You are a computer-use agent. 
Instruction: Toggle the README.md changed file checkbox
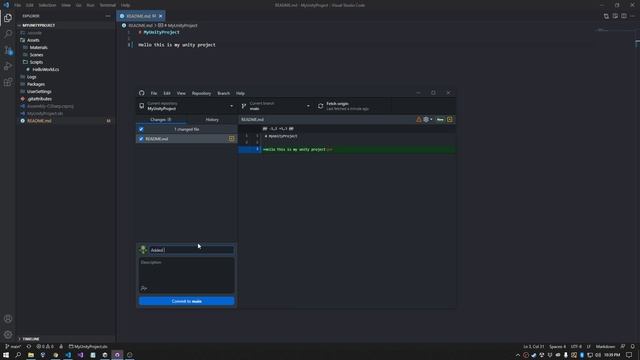coord(141,139)
